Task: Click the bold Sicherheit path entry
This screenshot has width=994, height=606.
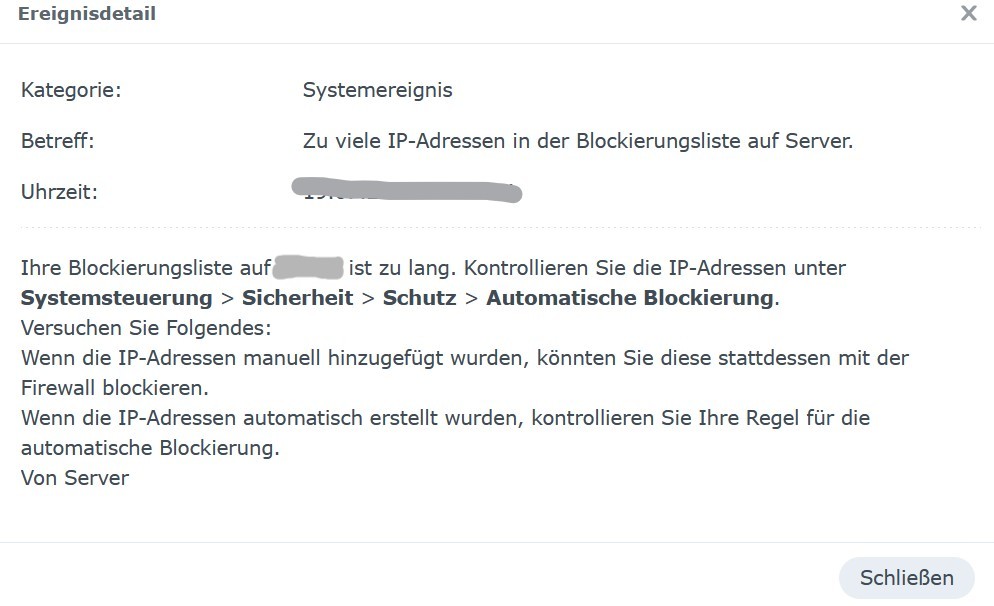Action: tap(297, 298)
